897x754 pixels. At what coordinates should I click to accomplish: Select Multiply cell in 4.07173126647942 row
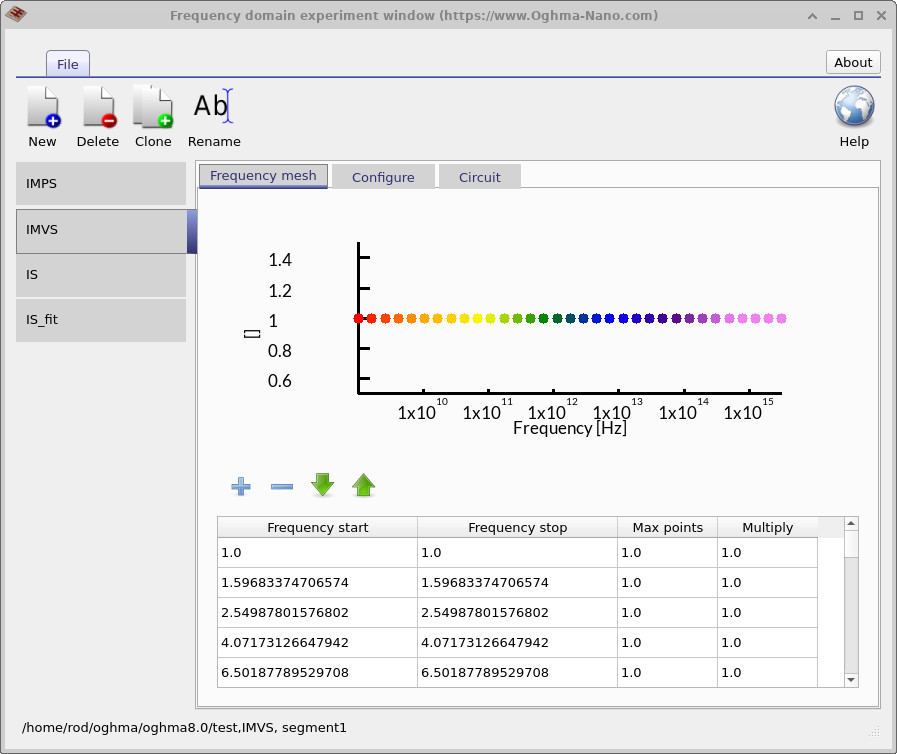[767, 642]
